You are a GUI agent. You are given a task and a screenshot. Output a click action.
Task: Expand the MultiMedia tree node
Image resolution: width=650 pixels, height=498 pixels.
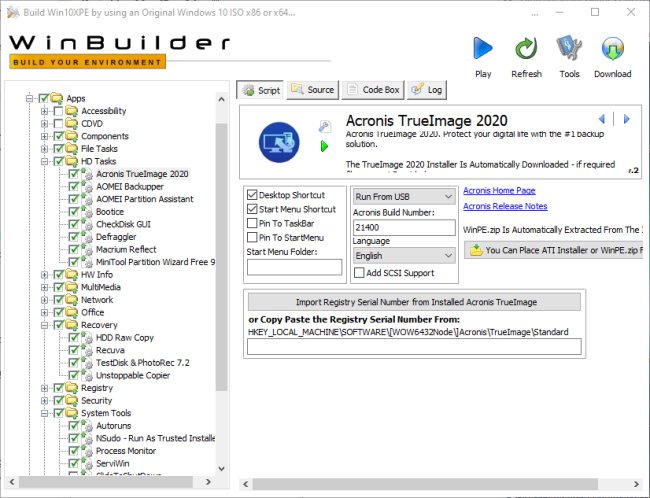point(44,287)
